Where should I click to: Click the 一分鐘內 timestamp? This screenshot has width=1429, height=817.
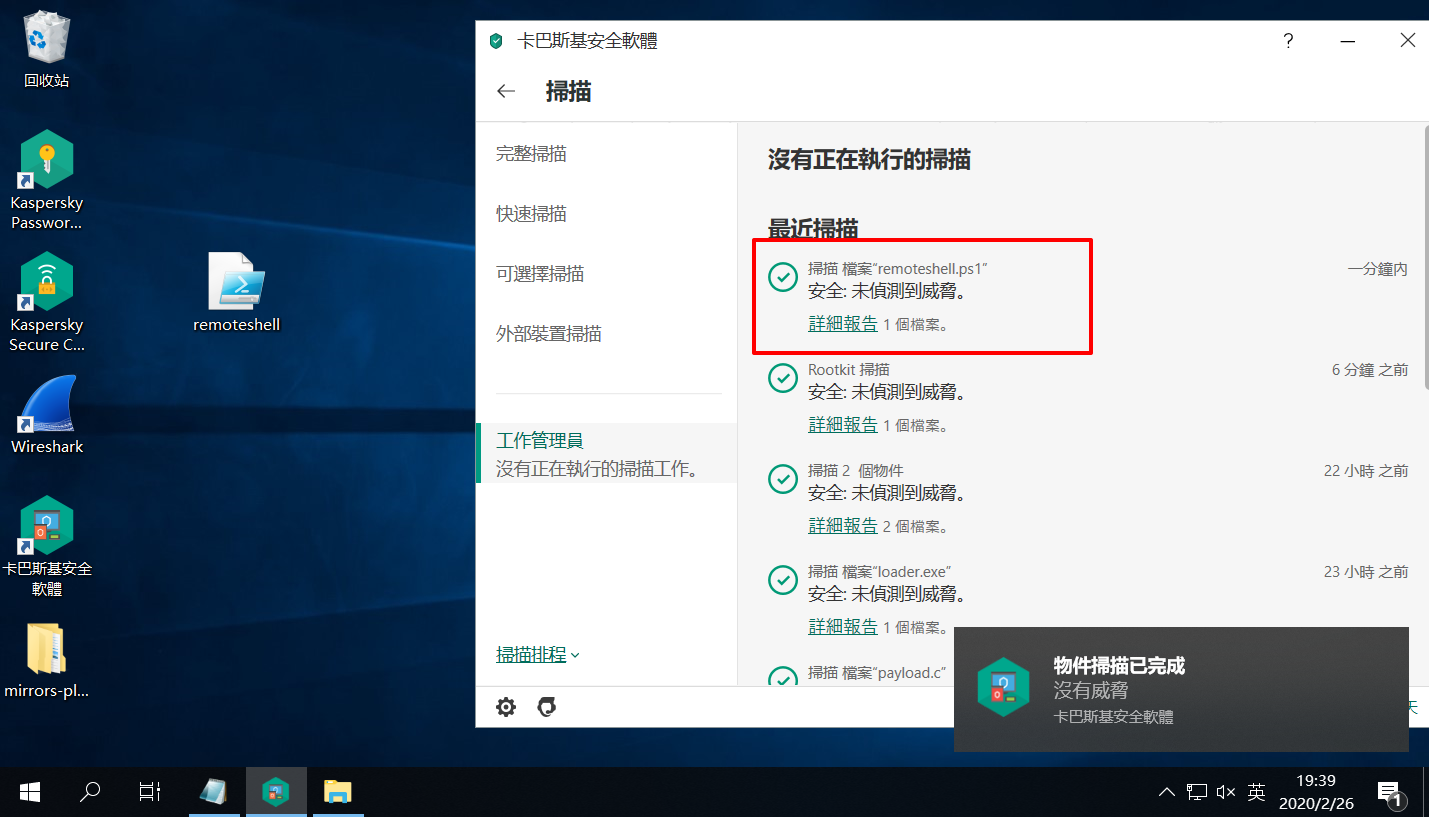pyautogui.click(x=1377, y=270)
